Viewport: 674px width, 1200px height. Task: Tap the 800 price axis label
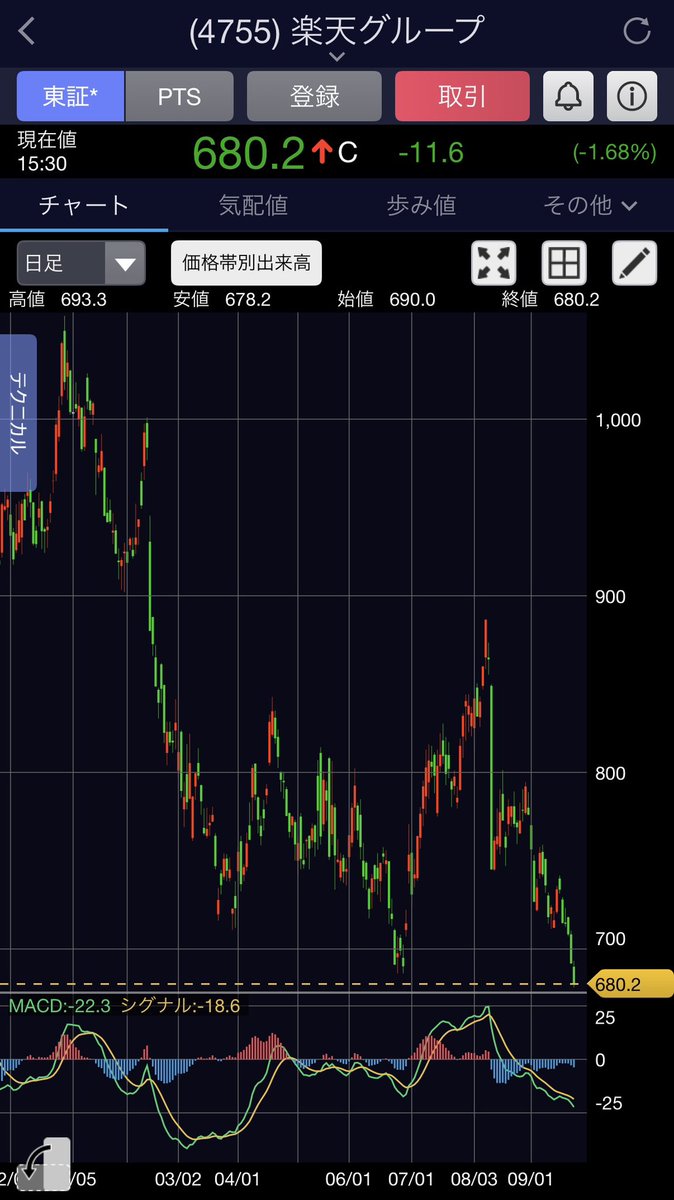click(612, 773)
